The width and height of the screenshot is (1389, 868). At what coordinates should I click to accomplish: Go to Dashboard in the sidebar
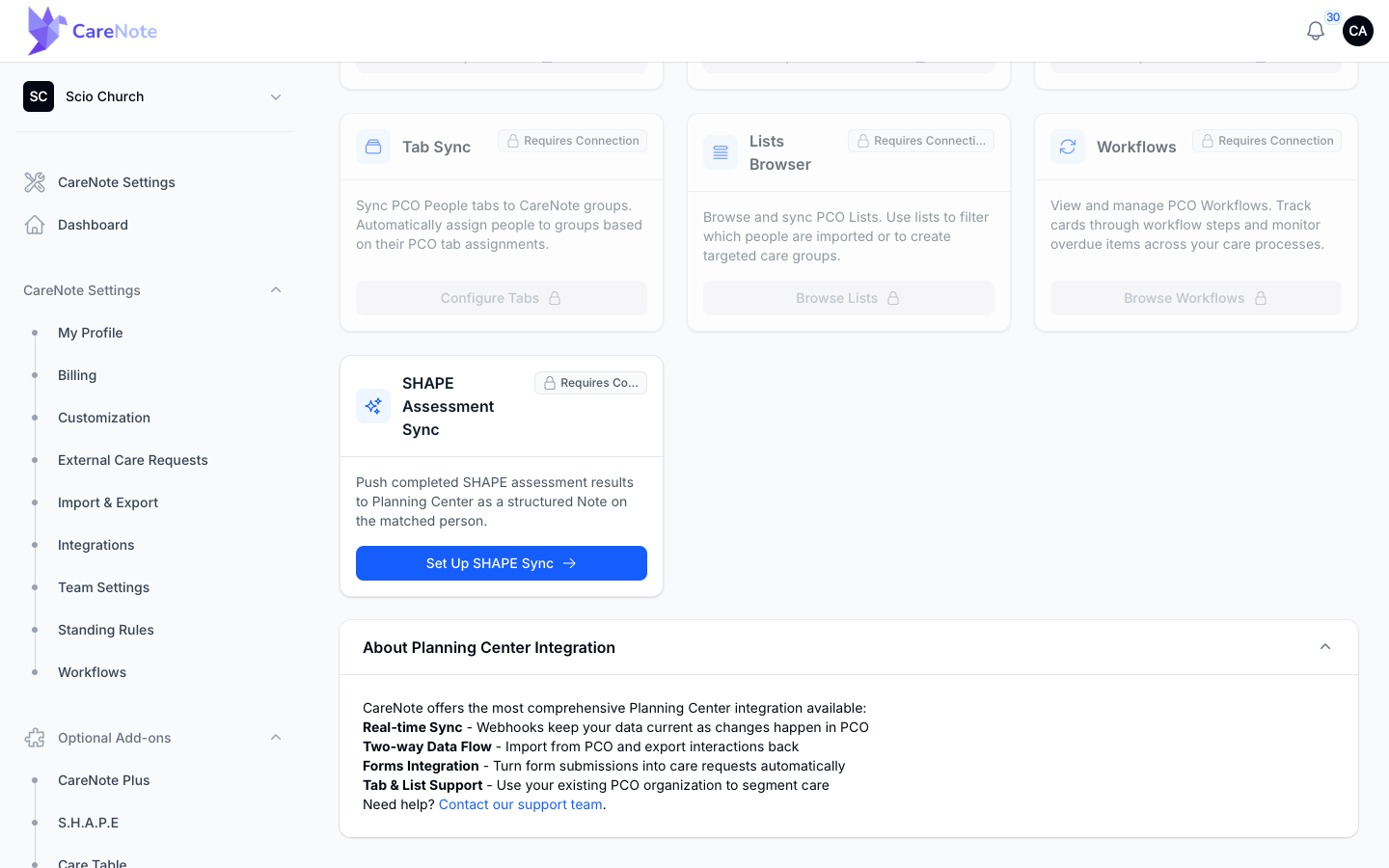point(93,225)
